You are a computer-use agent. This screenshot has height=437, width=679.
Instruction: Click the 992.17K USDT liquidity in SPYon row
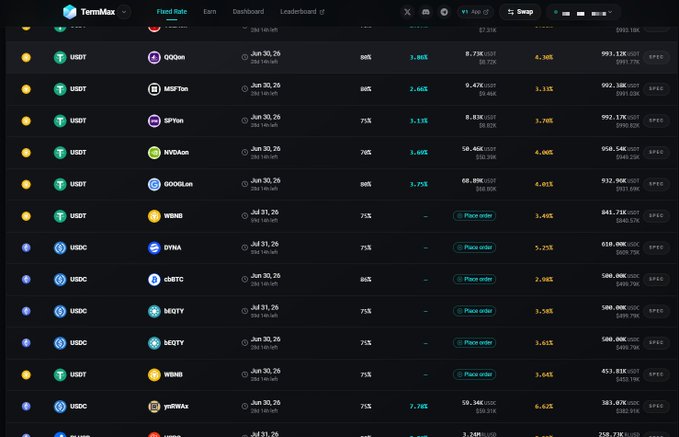pos(620,117)
